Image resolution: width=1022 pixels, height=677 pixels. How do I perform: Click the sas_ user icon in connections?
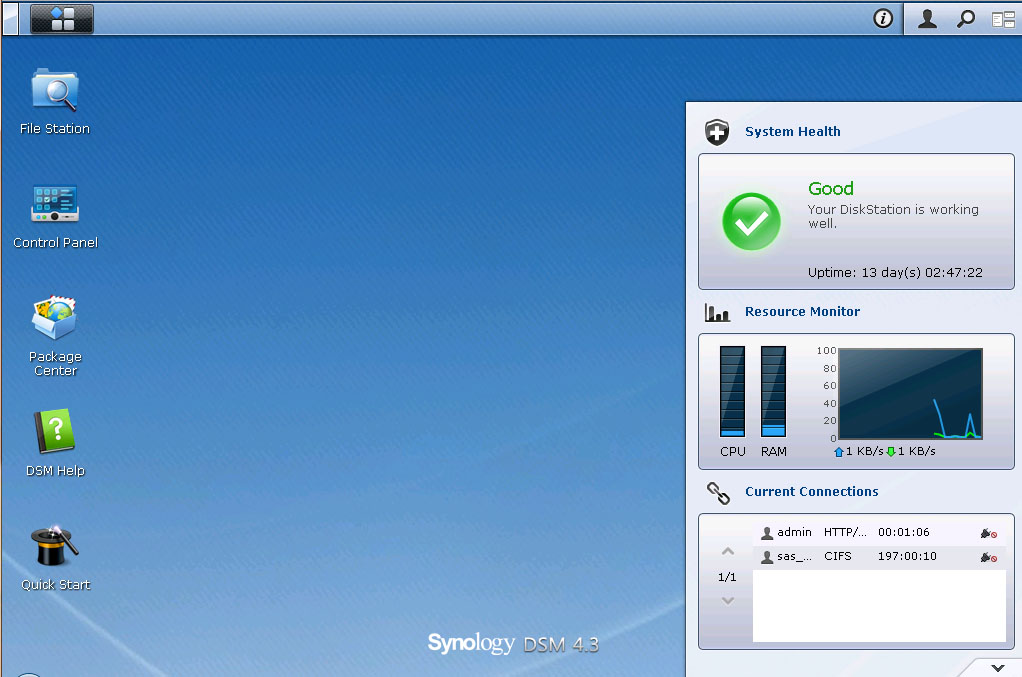pyautogui.click(x=767, y=556)
